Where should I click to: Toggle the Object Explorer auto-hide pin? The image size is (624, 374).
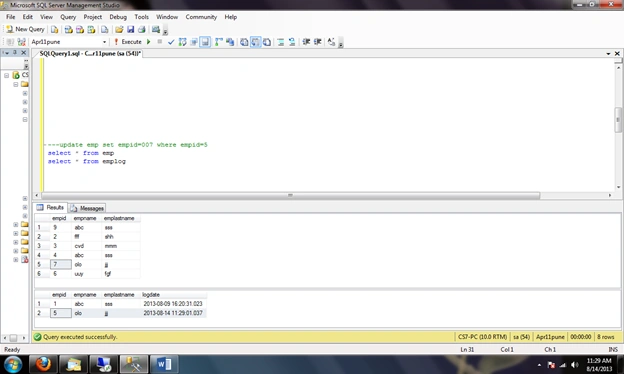click(15, 53)
